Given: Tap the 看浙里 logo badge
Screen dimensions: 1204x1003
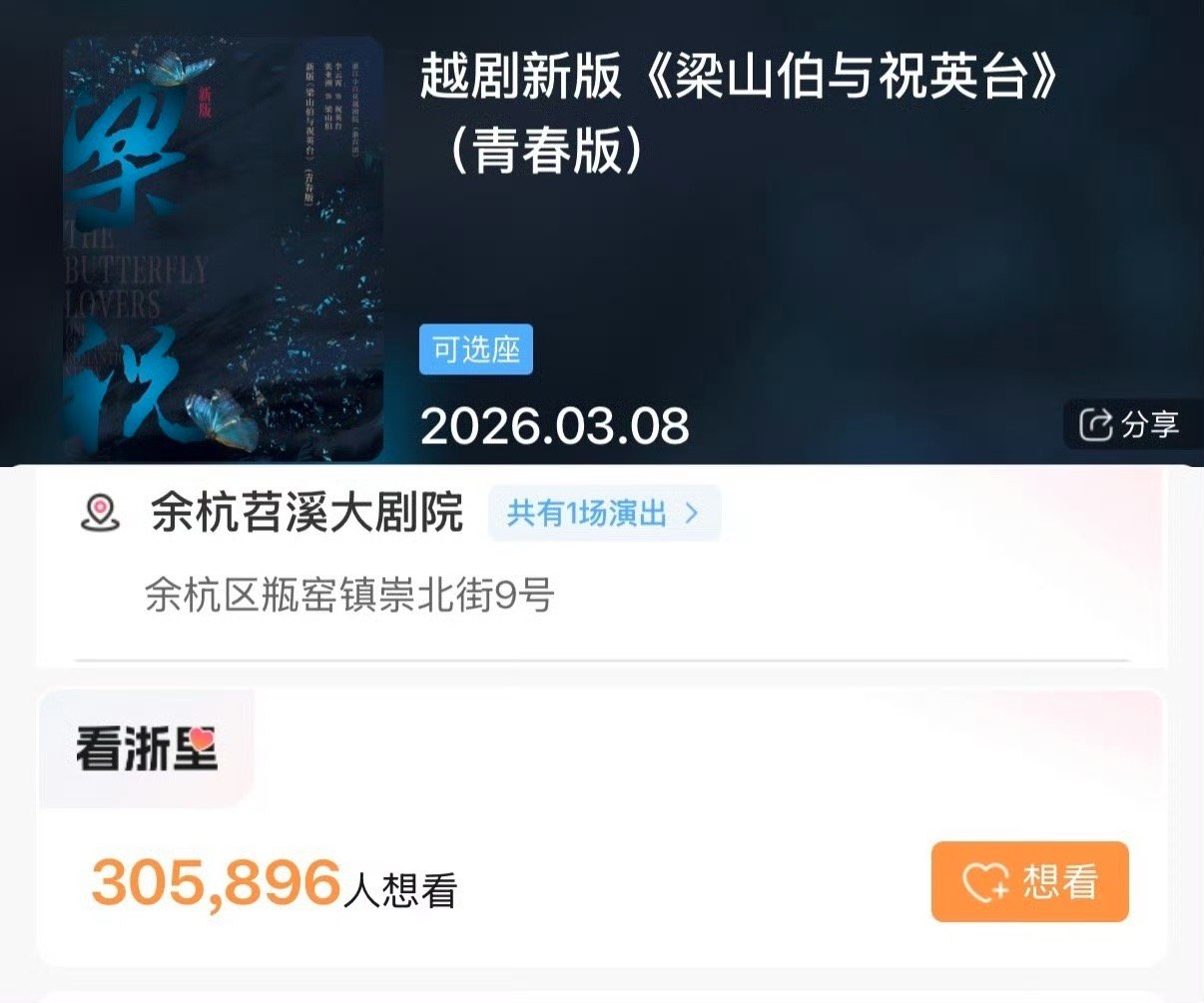Looking at the screenshot, I should pyautogui.click(x=147, y=749).
